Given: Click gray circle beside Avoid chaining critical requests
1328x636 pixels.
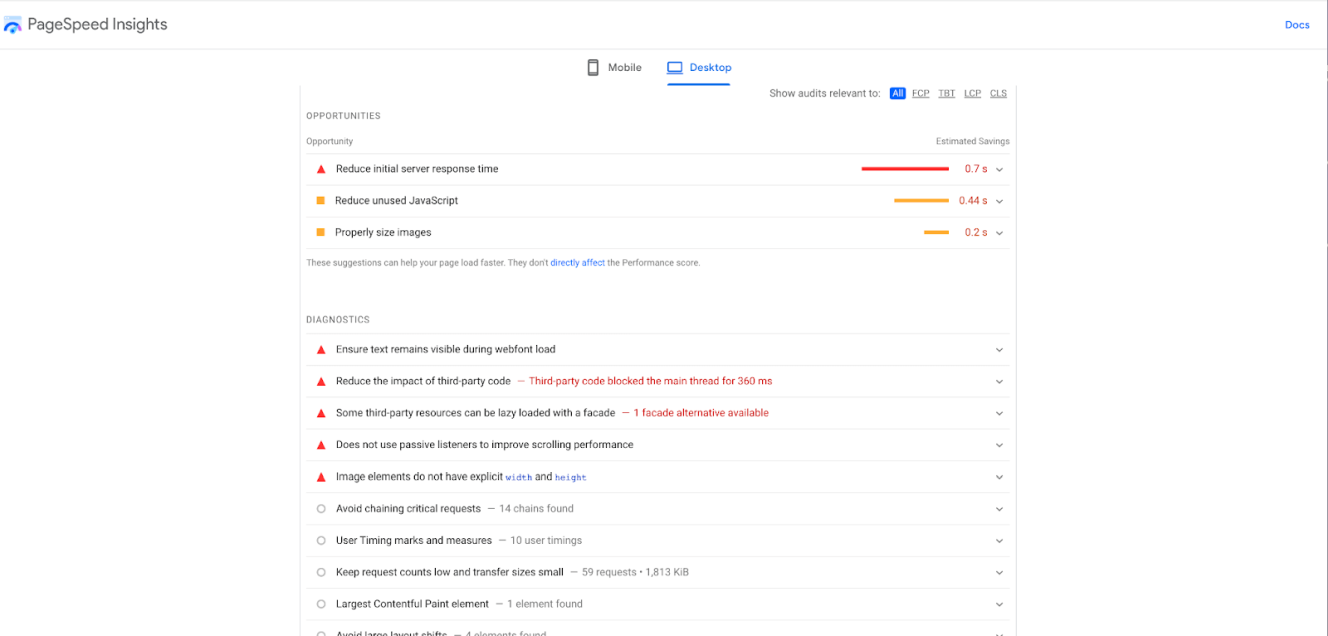Looking at the screenshot, I should tap(321, 509).
